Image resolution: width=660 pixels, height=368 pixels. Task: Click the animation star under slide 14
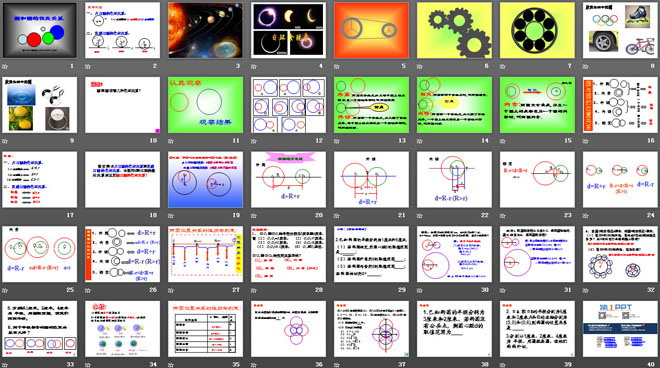[x=420, y=141]
